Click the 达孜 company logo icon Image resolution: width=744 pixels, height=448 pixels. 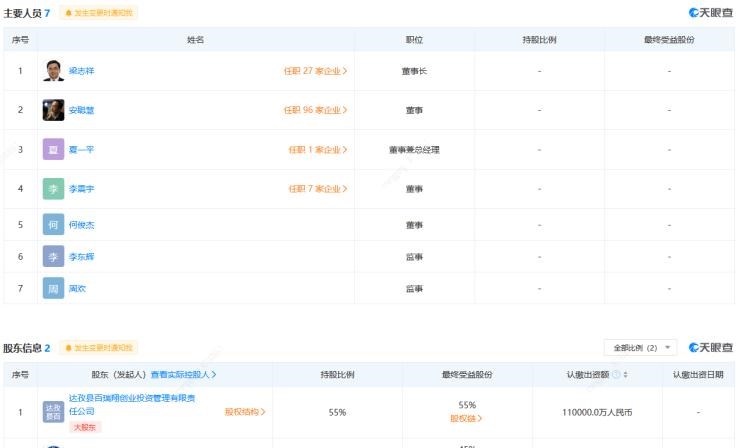click(53, 412)
